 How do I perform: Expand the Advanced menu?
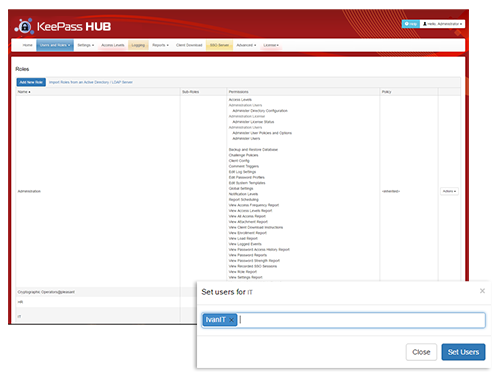click(246, 45)
